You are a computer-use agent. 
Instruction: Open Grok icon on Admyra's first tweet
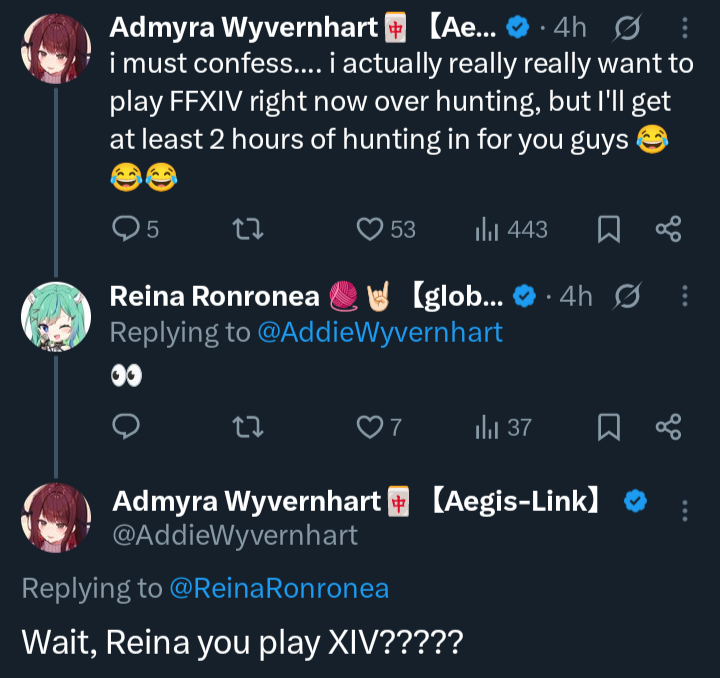click(630, 29)
